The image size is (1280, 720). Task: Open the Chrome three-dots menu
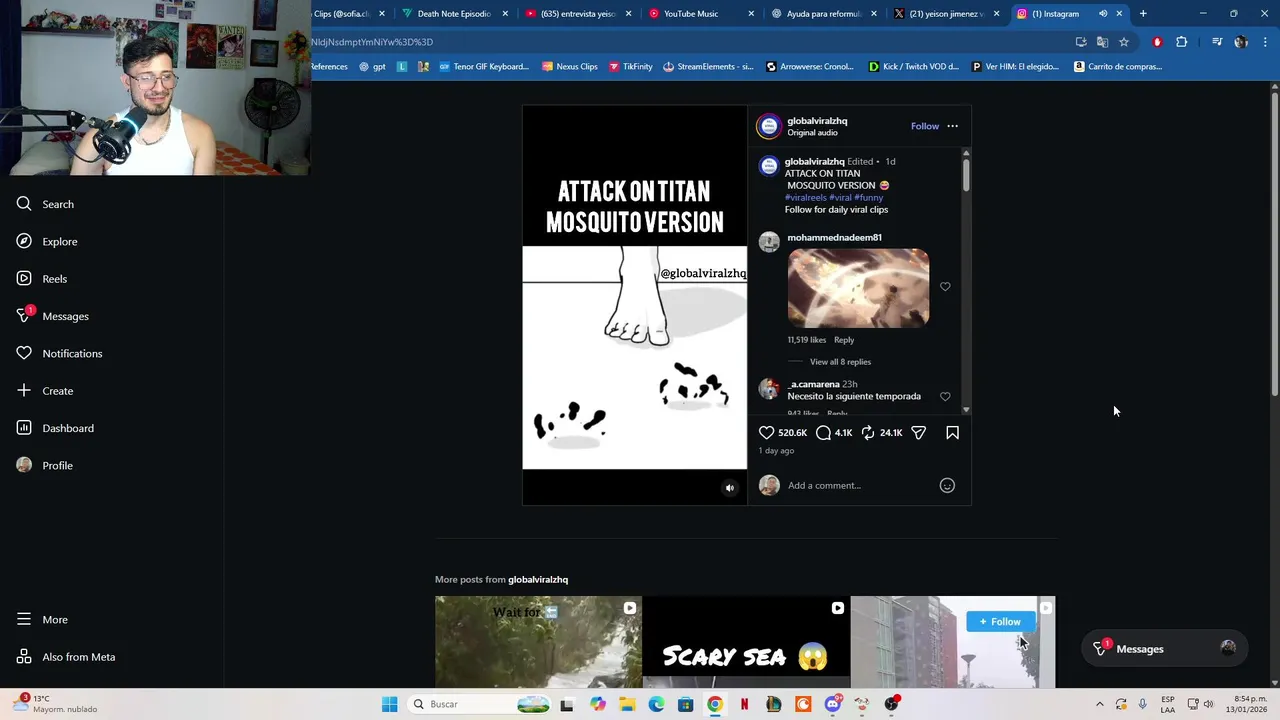1266,42
